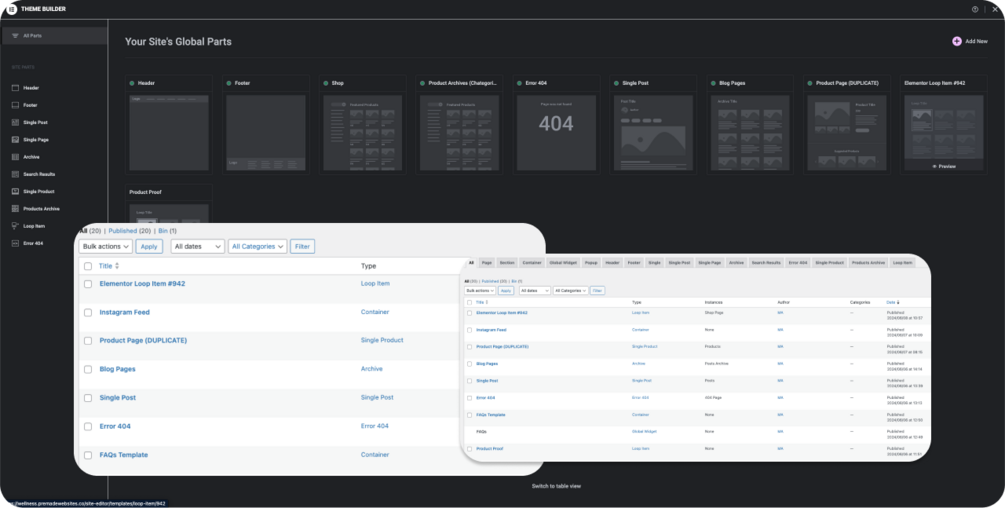Open Bulk actions dropdown in enlarged list

tap(106, 247)
